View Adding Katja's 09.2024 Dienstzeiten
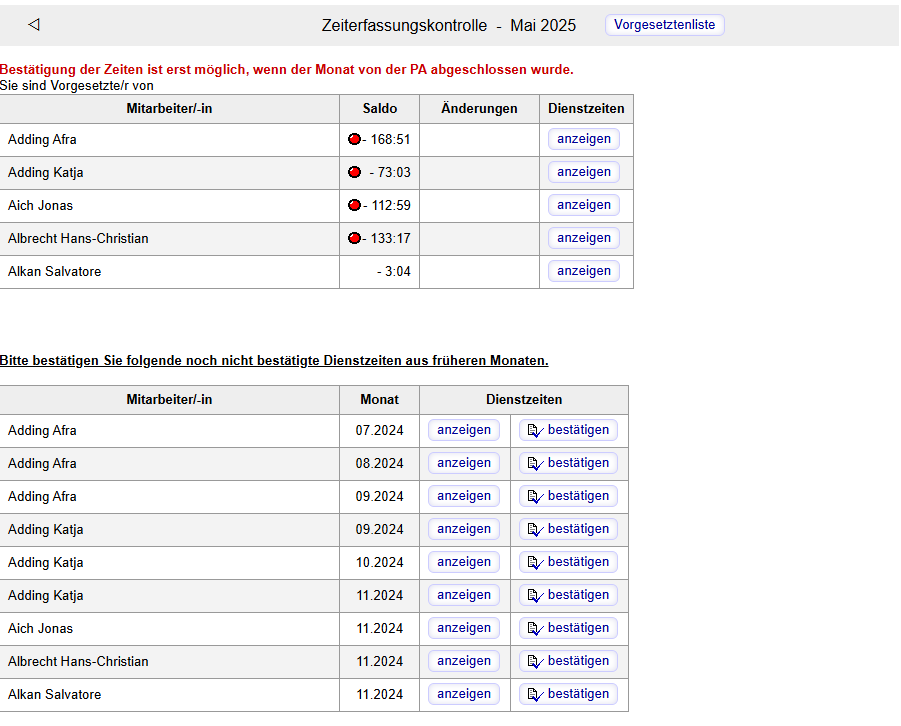The height and width of the screenshot is (726, 901). point(464,529)
